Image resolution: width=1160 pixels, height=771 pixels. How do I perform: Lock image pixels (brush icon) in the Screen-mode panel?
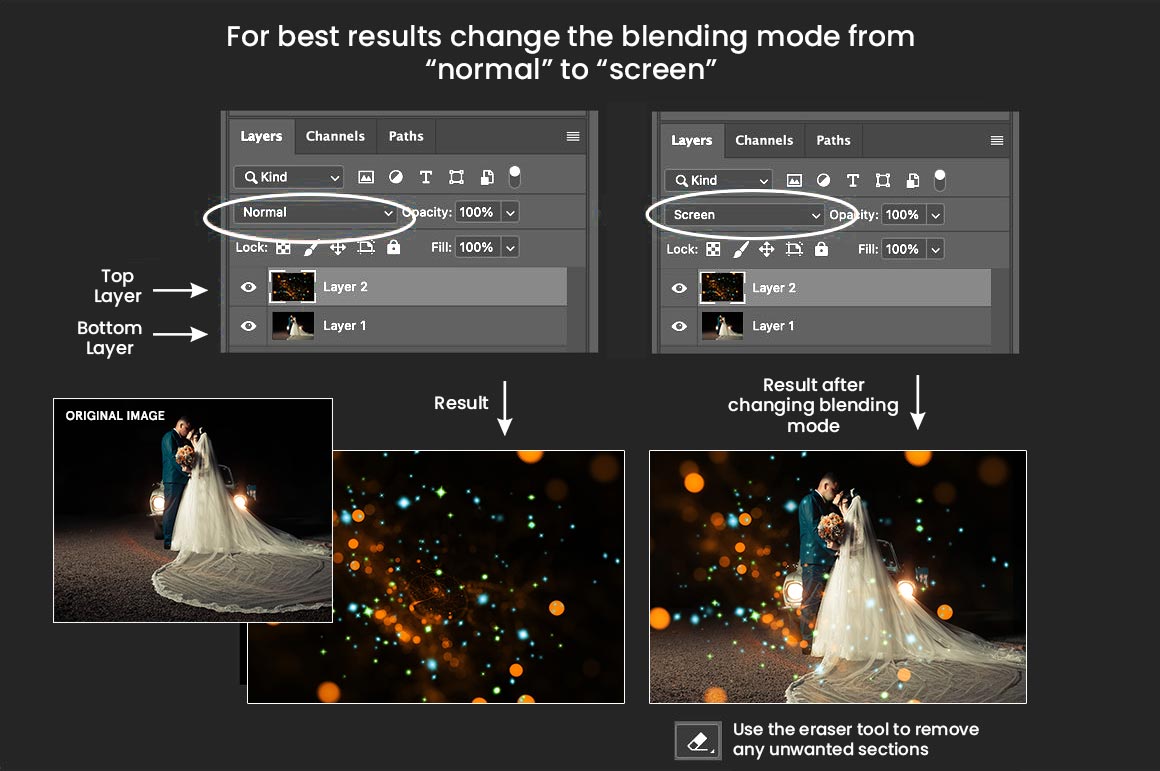pyautogui.click(x=740, y=249)
